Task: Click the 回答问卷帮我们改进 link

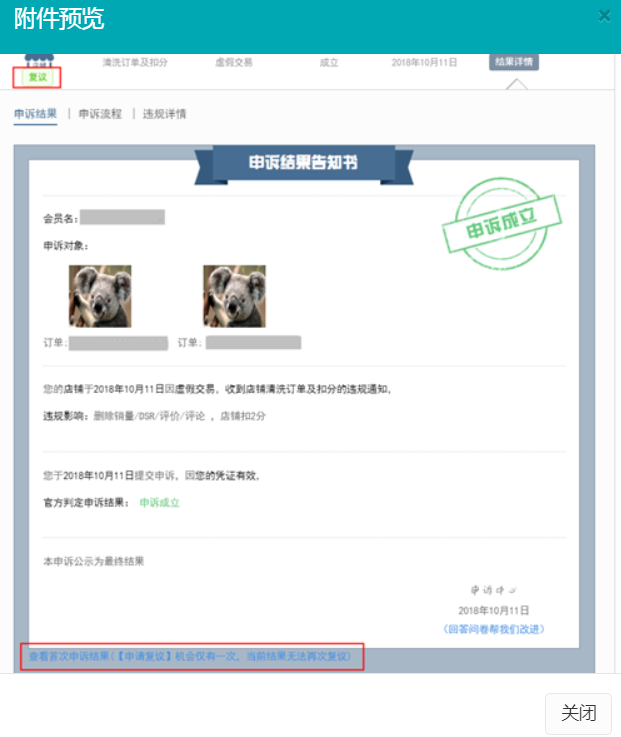Action: coord(494,629)
